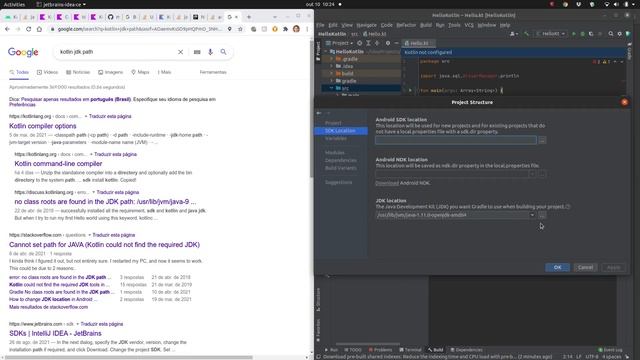Clear the Google search box with the X
The width and height of the screenshot is (640, 360).
point(180,52)
